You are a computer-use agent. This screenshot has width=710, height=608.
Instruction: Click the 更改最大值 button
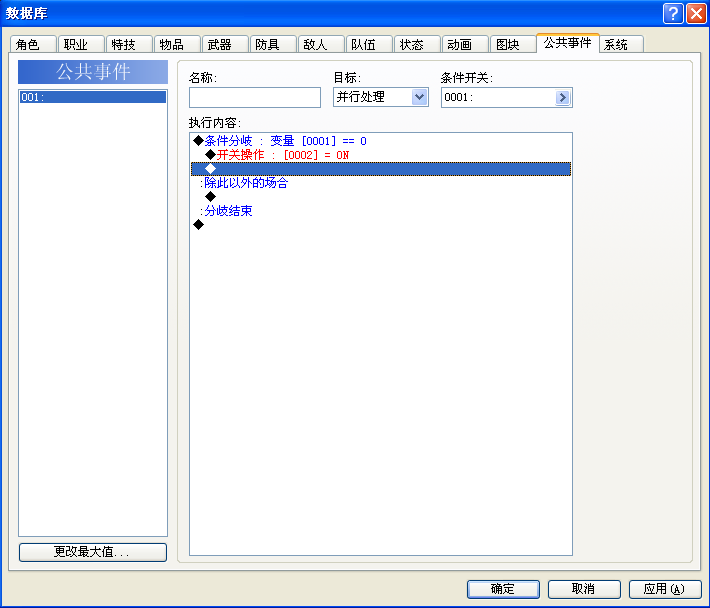coord(93,552)
